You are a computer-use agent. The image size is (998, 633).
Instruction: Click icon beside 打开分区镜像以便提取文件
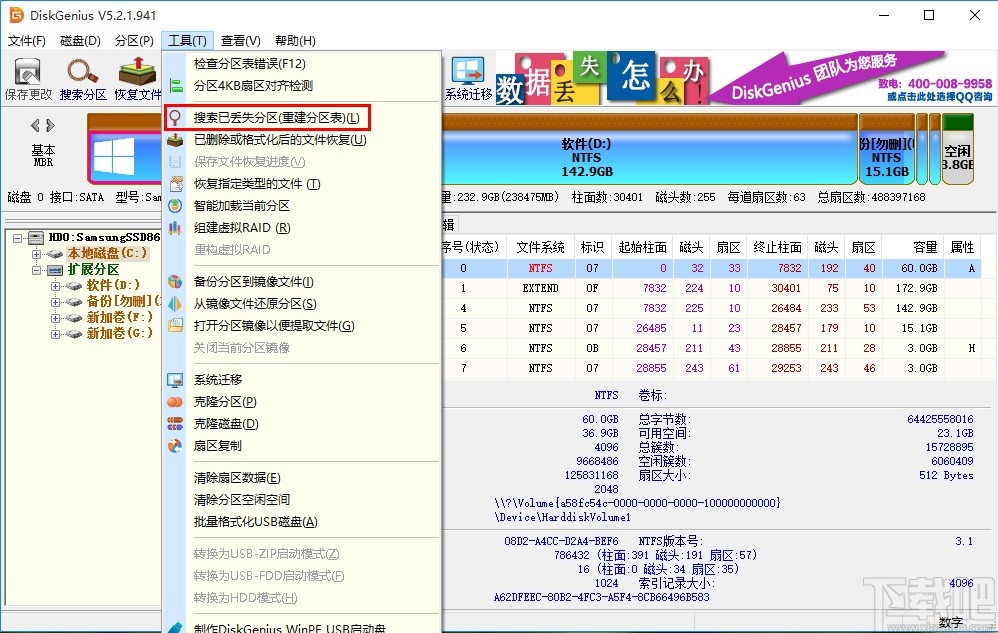point(176,326)
